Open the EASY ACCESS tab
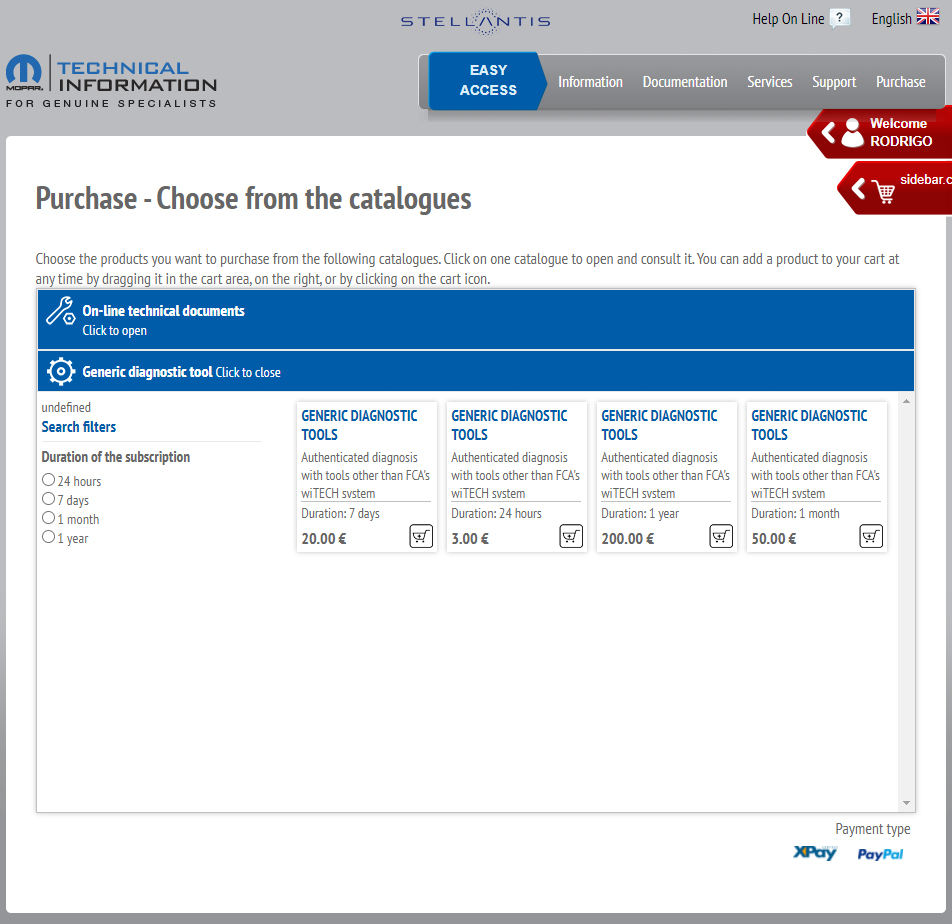This screenshot has height=924, width=952. [488, 81]
